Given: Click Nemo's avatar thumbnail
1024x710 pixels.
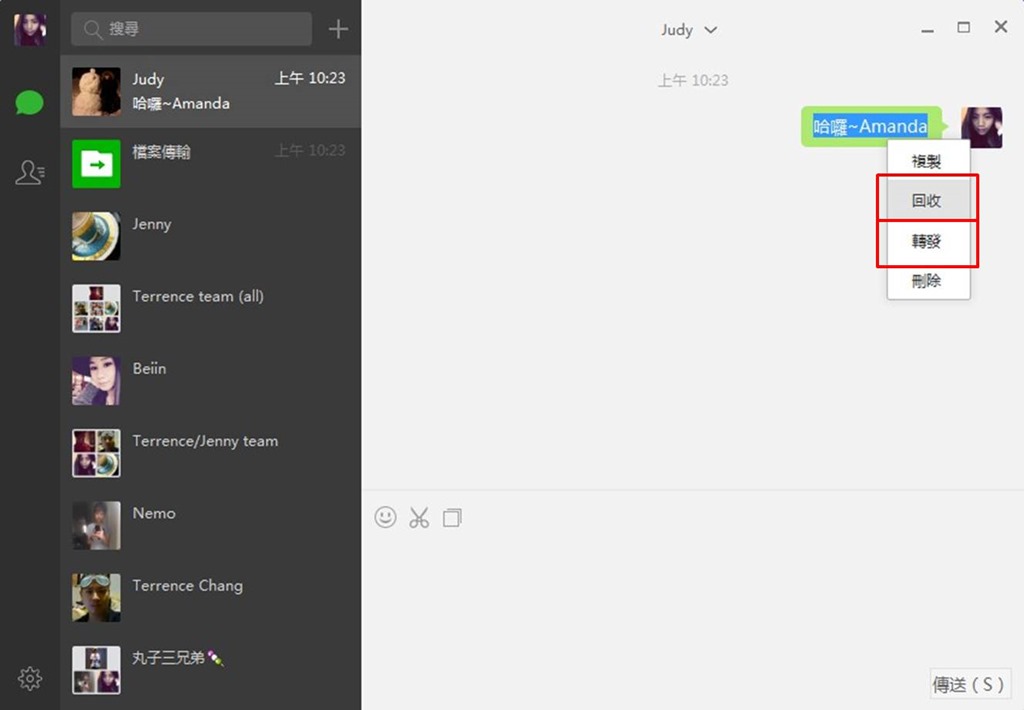Looking at the screenshot, I should pos(96,525).
